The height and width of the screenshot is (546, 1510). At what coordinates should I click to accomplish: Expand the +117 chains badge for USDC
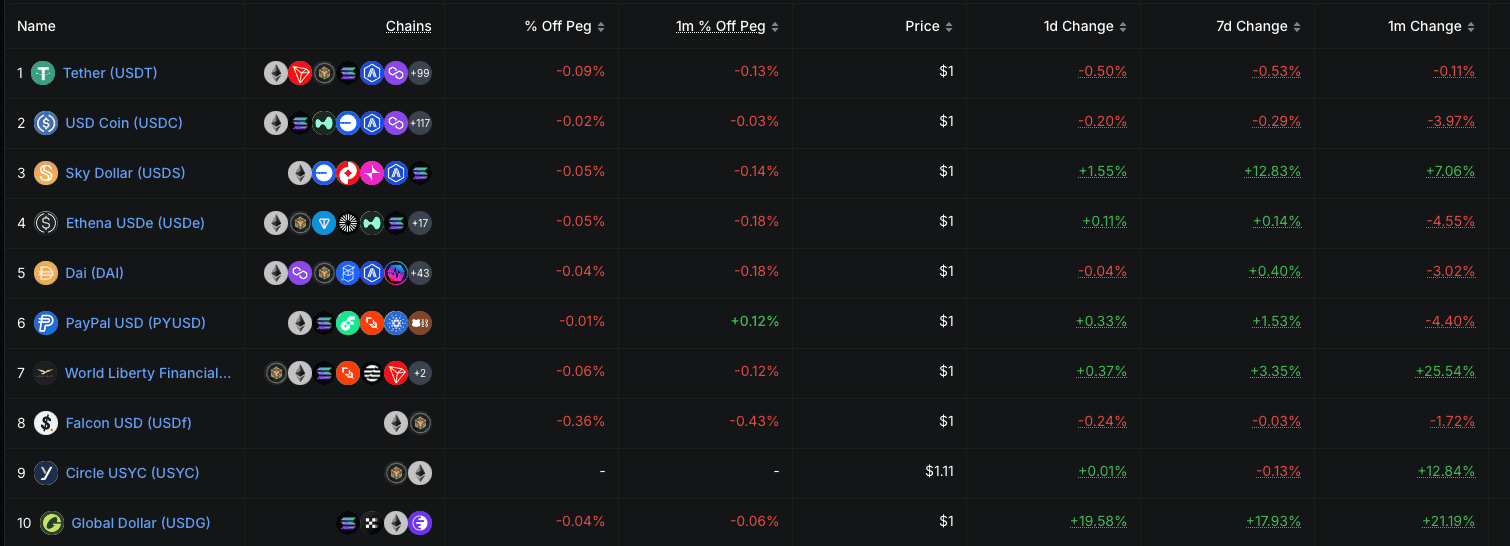(x=420, y=123)
